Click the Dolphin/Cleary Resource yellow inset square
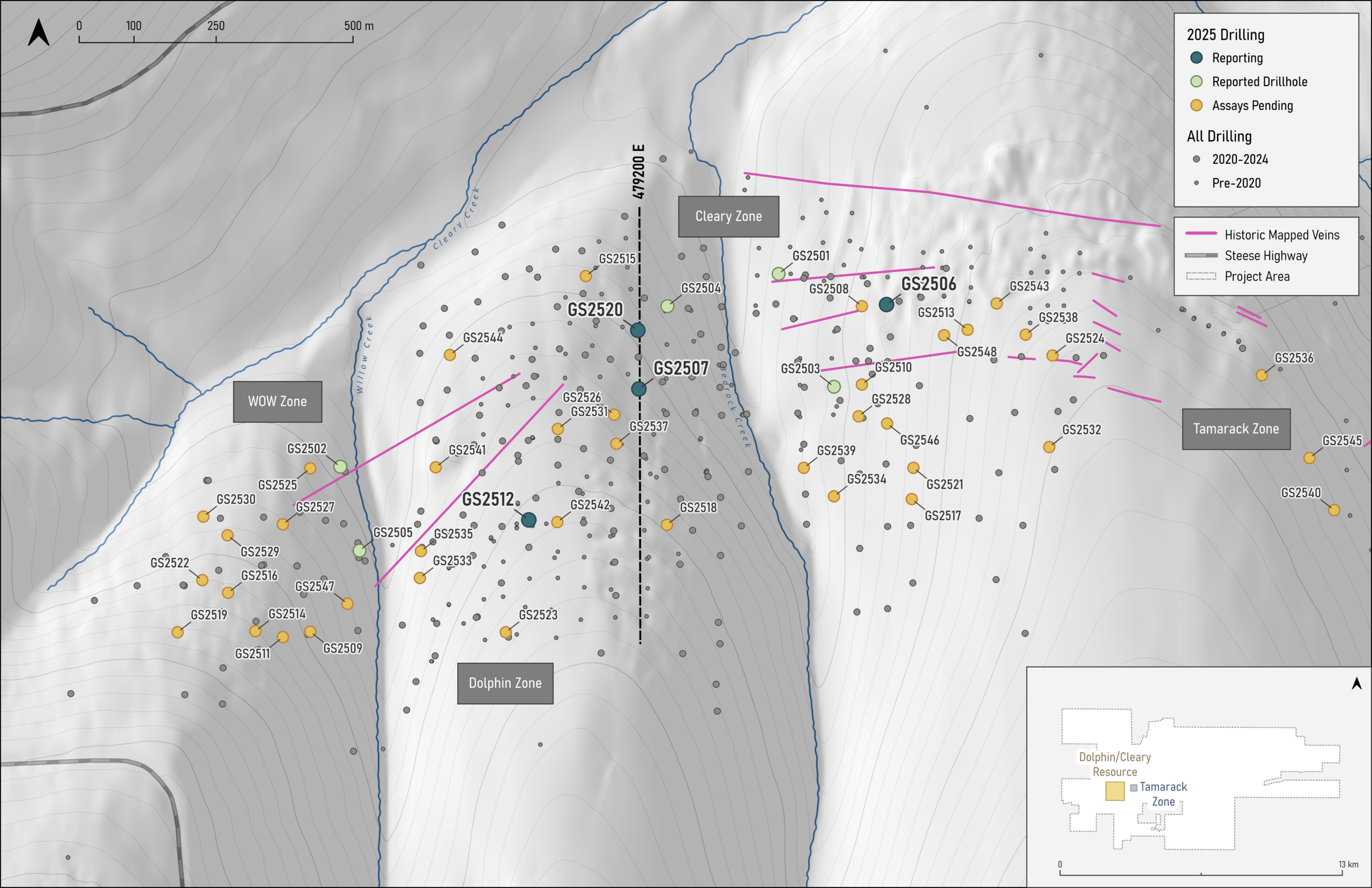 (1115, 791)
